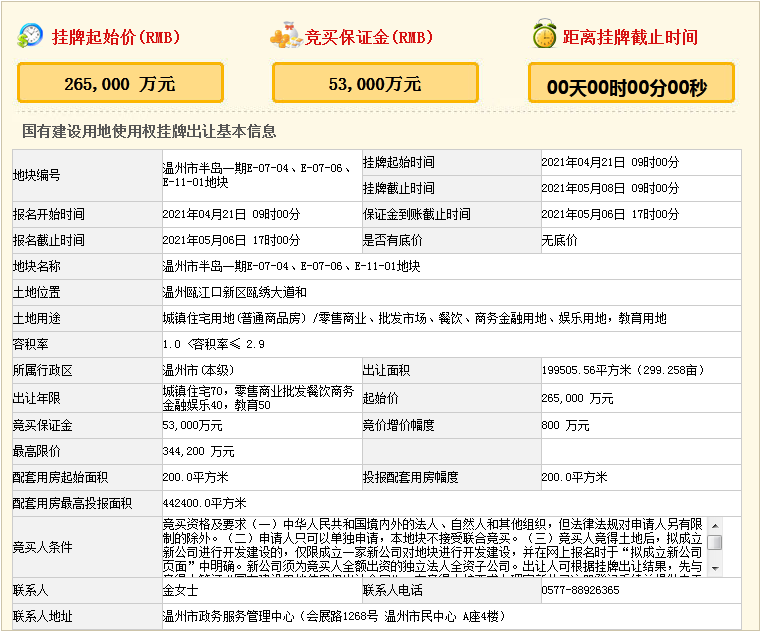Screen dimensions: 761x632
Task: Click the 出让年限 value 城镇住宅70
Action: [x=258, y=398]
